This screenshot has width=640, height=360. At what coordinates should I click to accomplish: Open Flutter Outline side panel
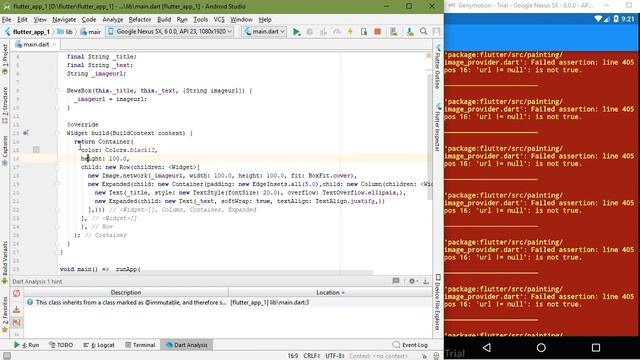coord(438,67)
